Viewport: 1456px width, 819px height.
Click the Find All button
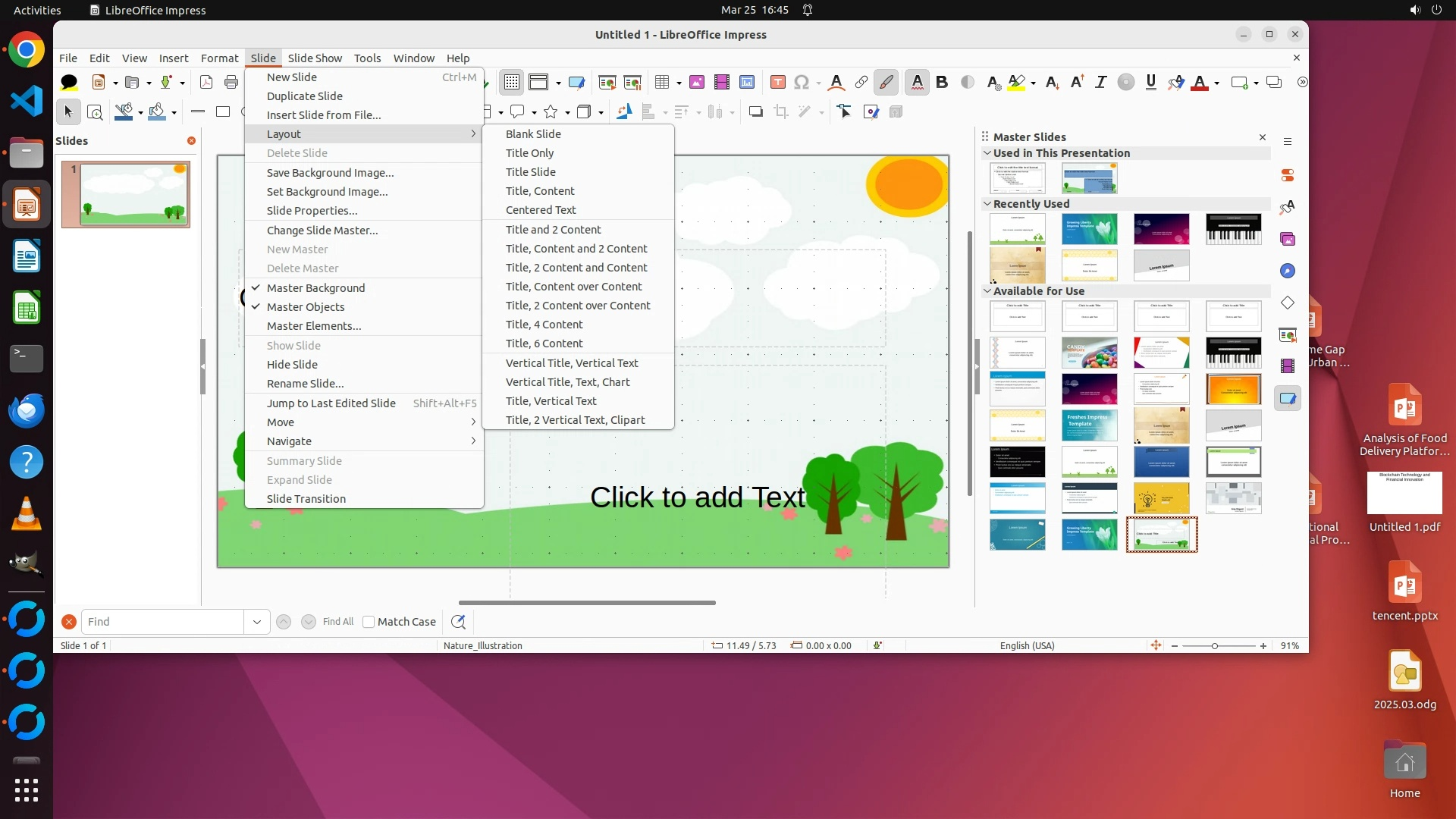(337, 622)
